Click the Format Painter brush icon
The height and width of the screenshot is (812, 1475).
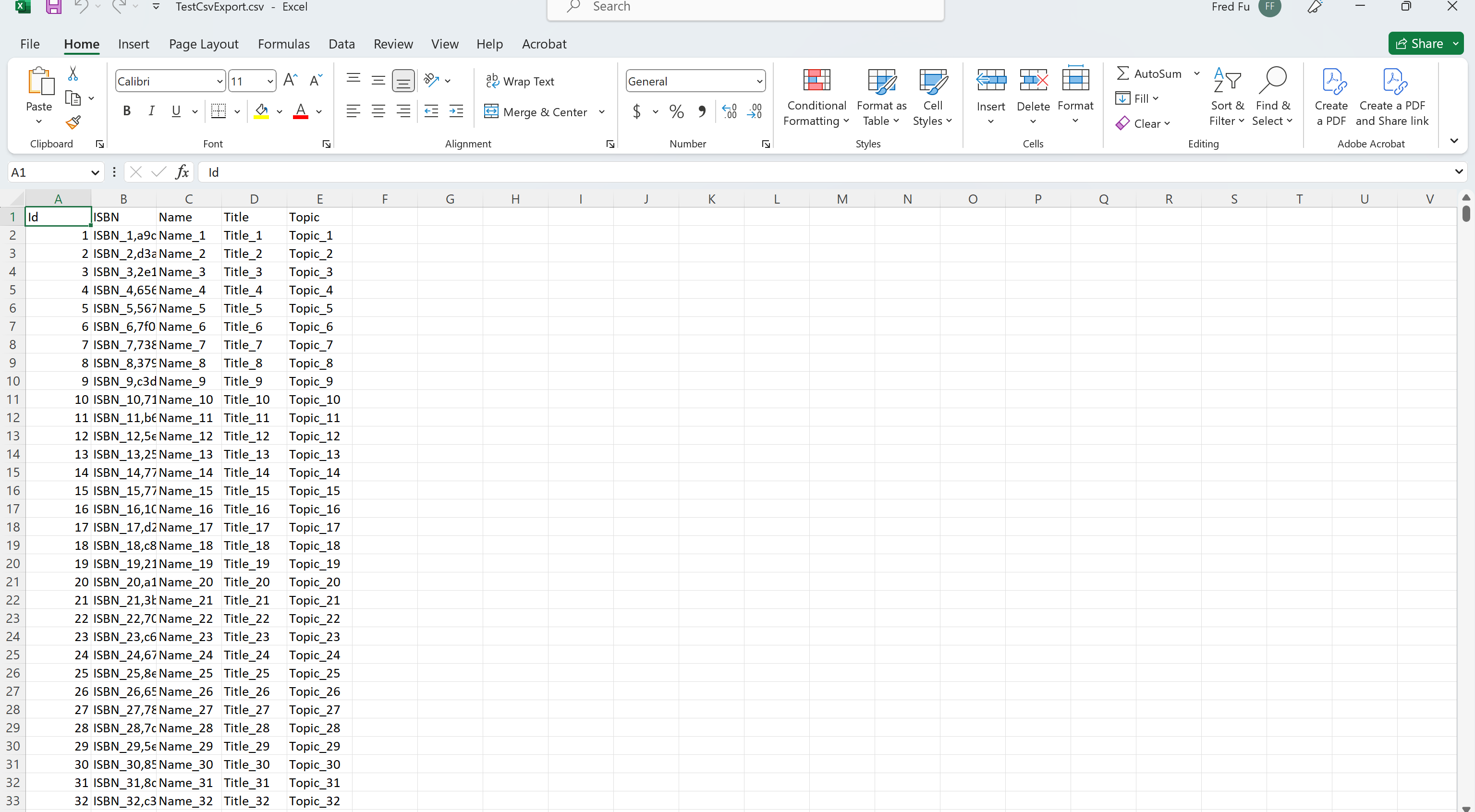coord(73,122)
